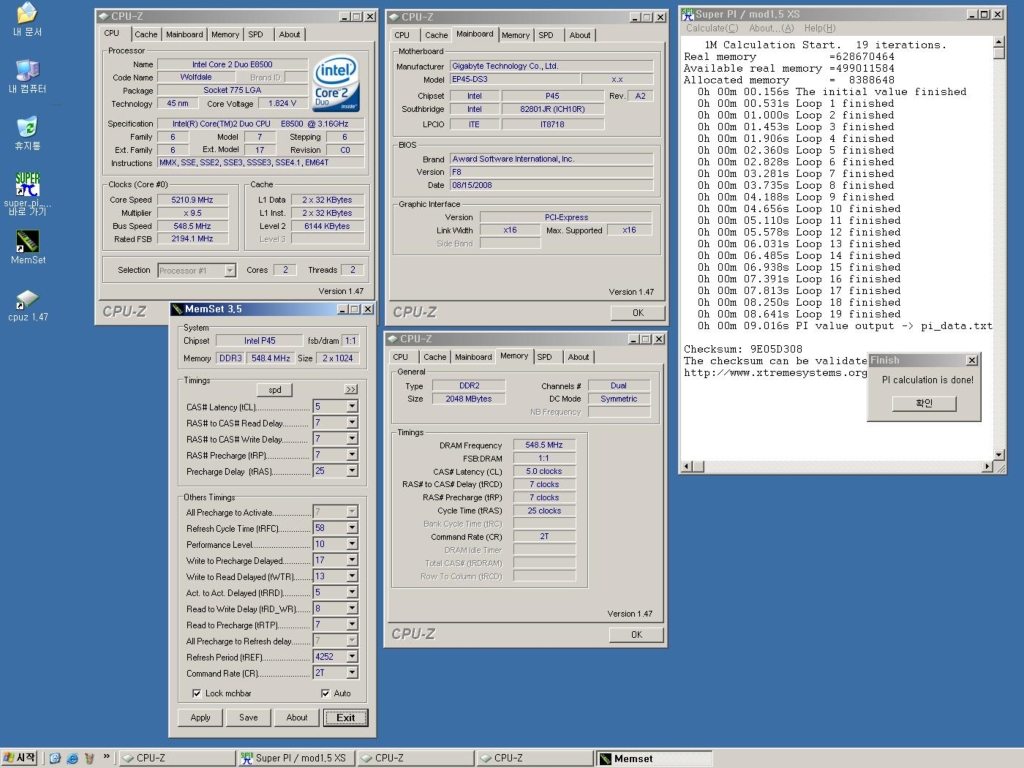Image resolution: width=1024 pixels, height=768 pixels.
Task: Click the spd button in MemSet Timings
Action: [x=275, y=390]
